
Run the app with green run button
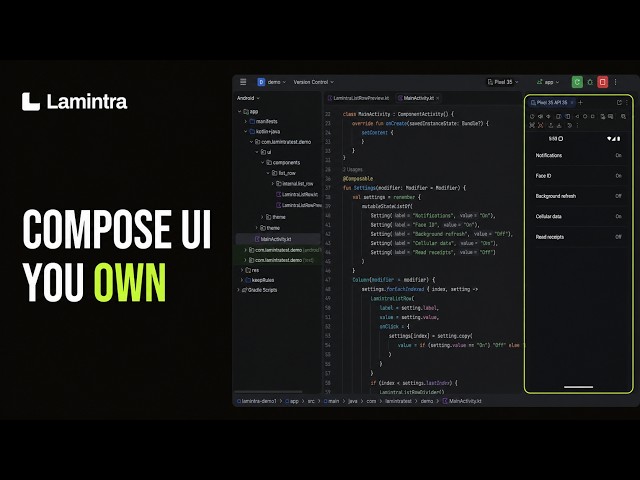pyautogui.click(x=577, y=82)
